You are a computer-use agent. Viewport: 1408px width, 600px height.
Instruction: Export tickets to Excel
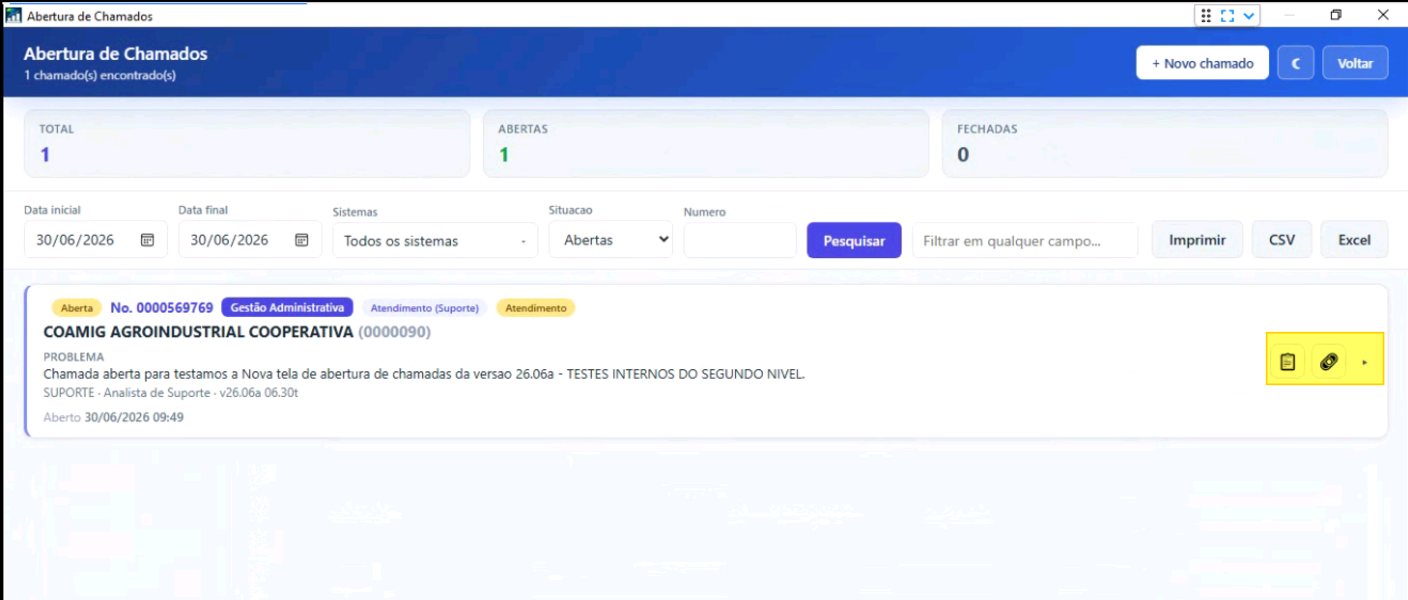click(x=1354, y=240)
